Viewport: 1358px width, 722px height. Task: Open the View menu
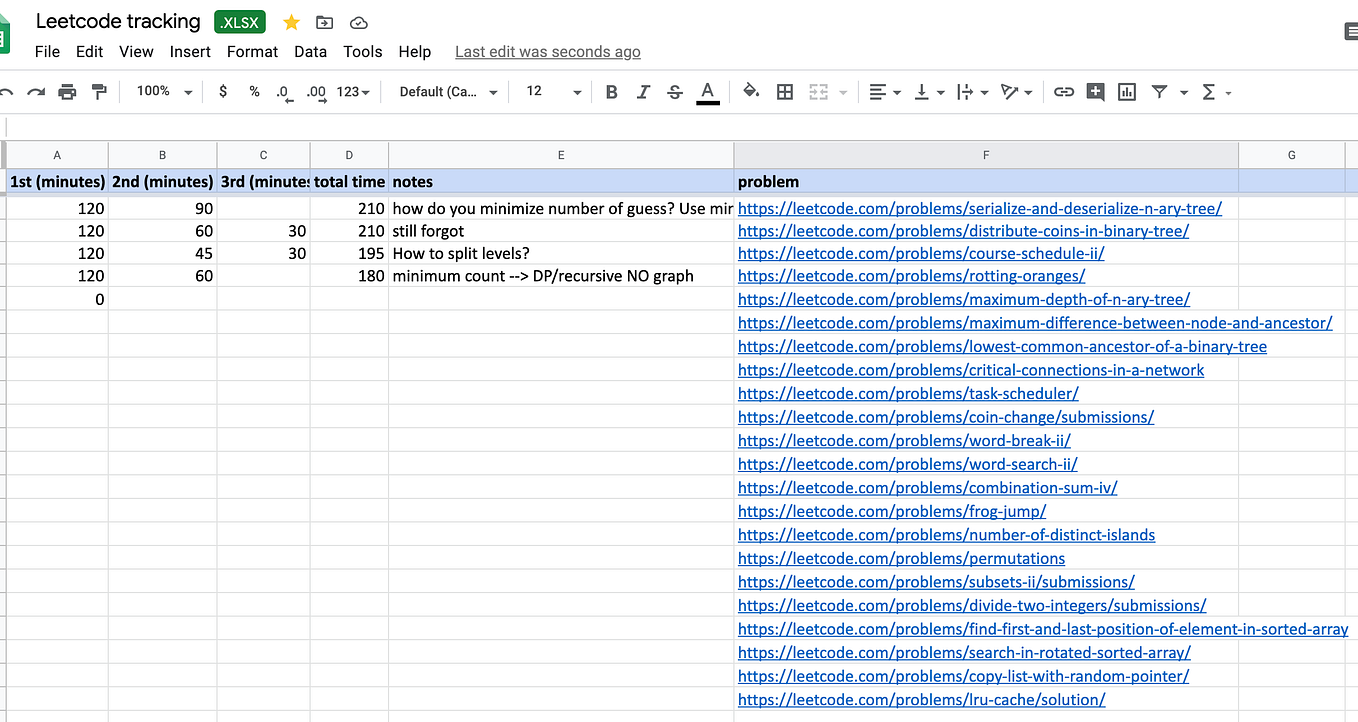tap(136, 52)
